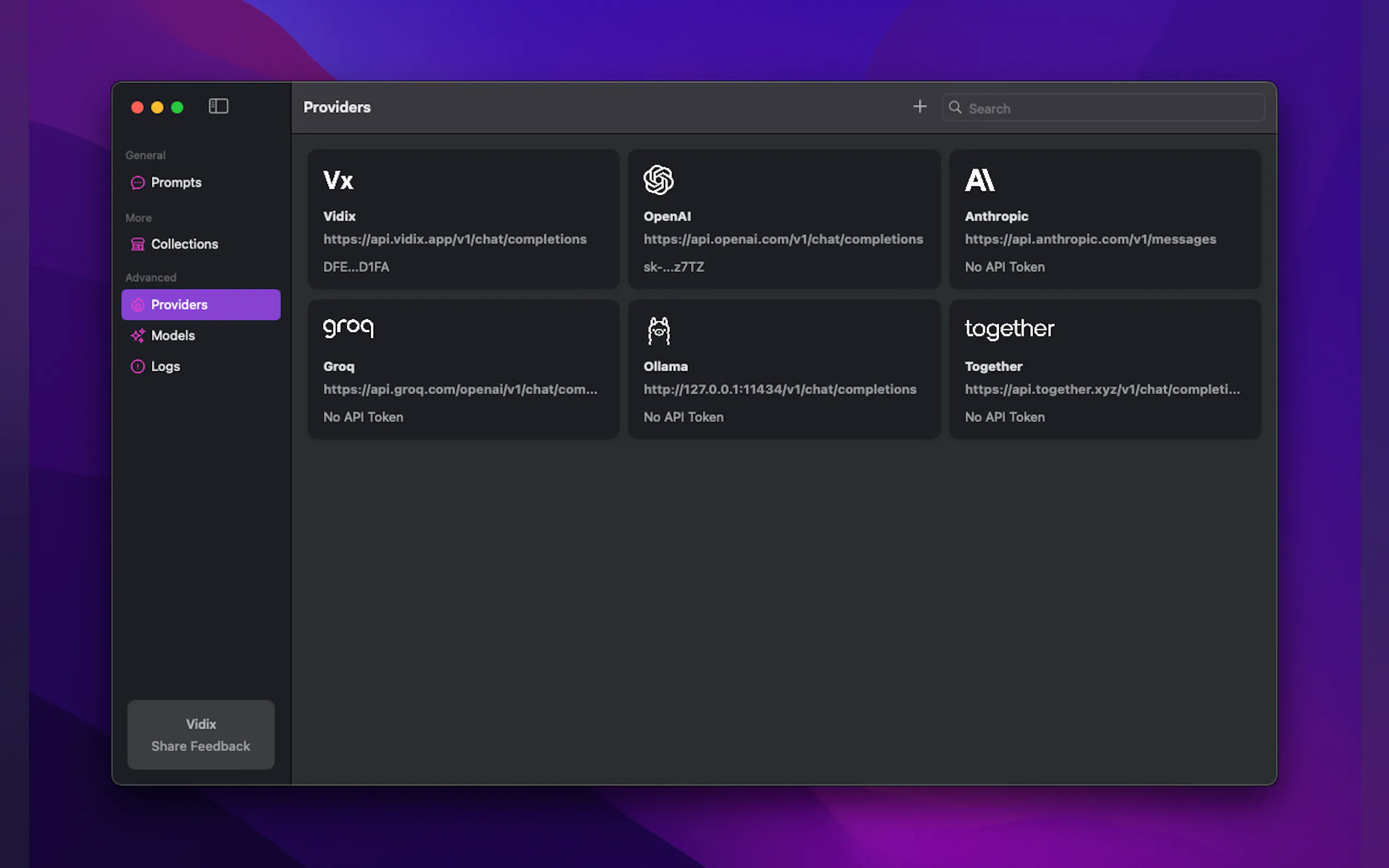Open Prompts in the sidebar

point(176,183)
